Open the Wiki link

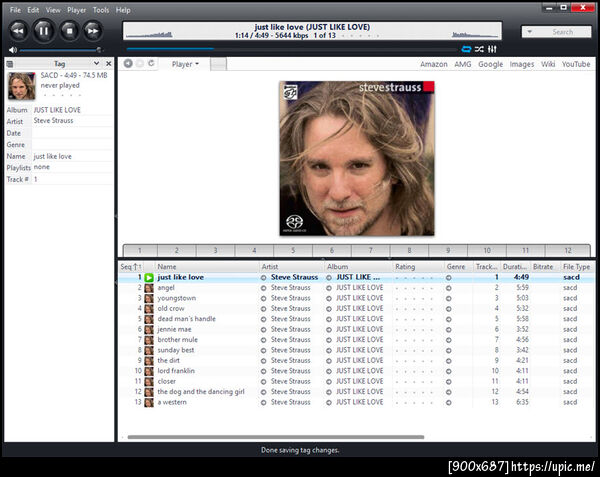pyautogui.click(x=548, y=64)
